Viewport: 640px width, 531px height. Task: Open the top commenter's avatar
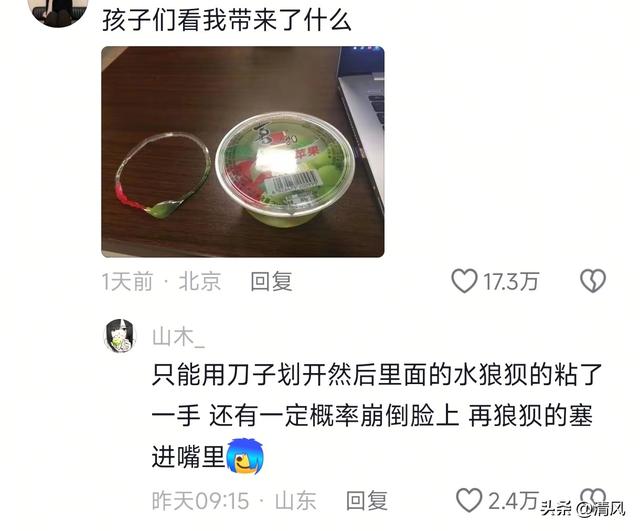click(x=58, y=11)
